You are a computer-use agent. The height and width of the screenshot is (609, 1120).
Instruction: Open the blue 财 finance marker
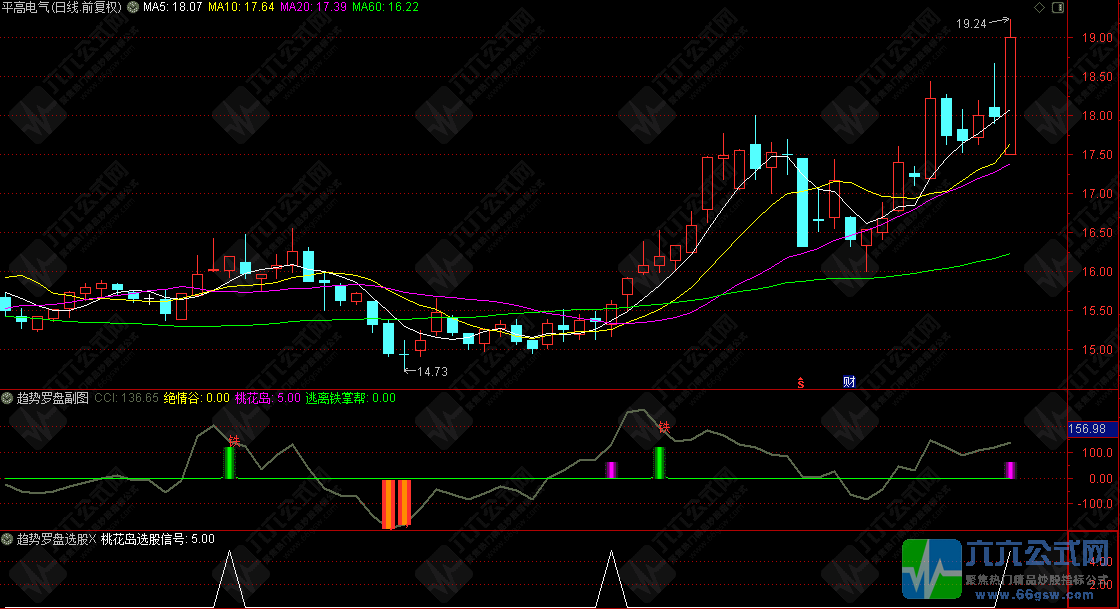click(x=849, y=382)
